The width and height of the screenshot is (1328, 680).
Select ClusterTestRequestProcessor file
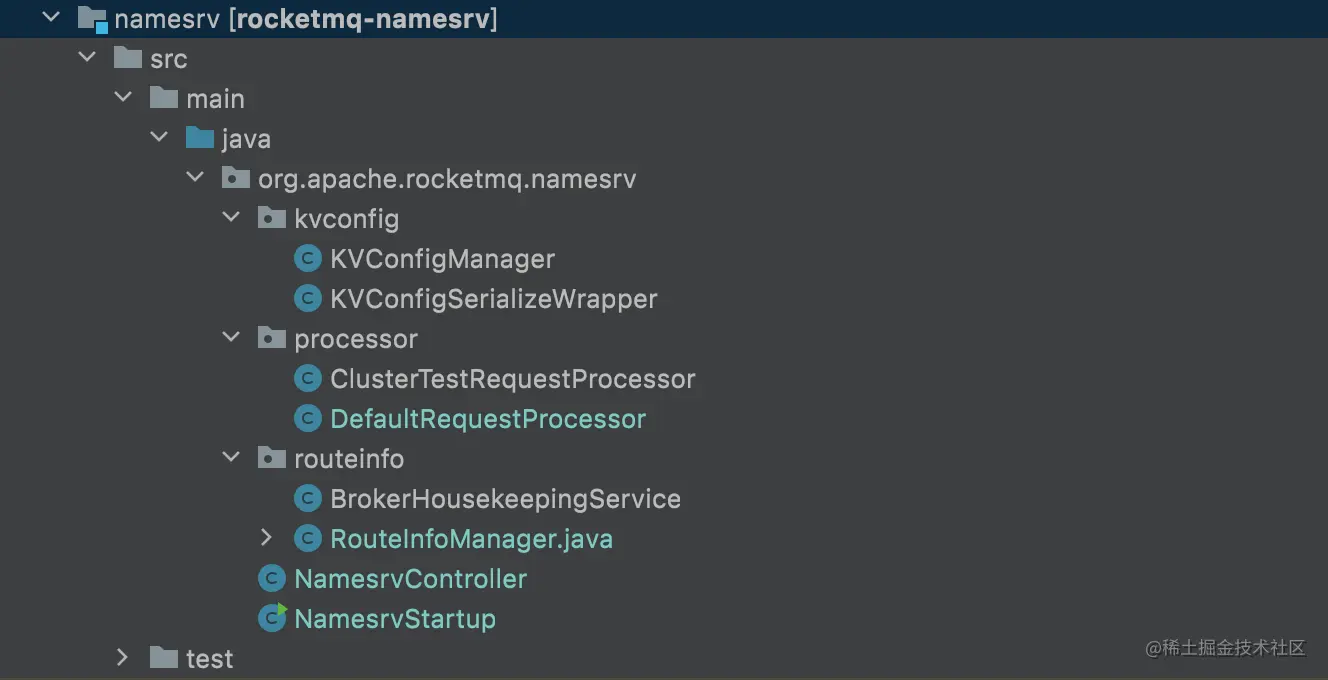point(512,379)
